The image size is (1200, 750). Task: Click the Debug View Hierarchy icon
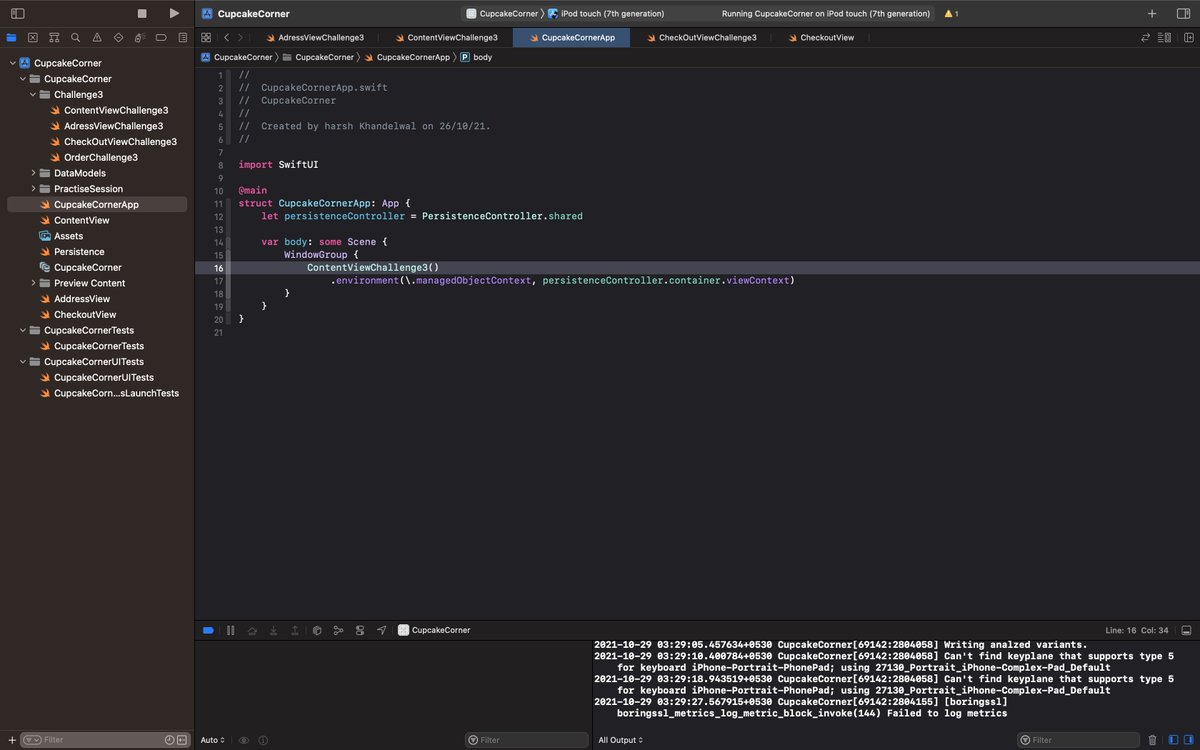[317, 630]
